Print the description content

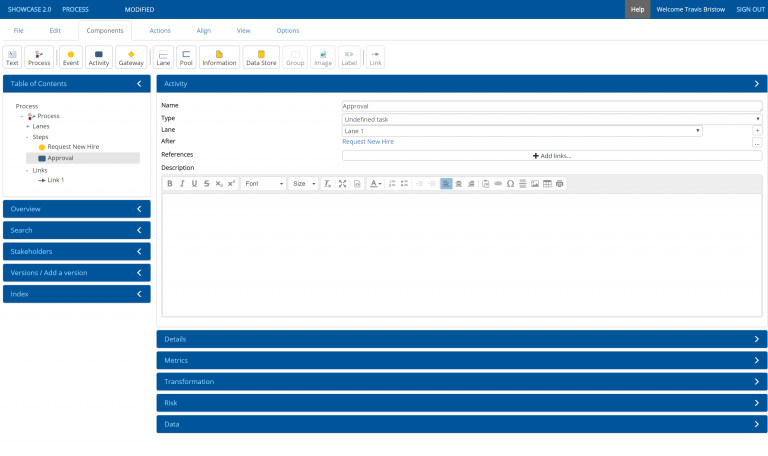(559, 184)
